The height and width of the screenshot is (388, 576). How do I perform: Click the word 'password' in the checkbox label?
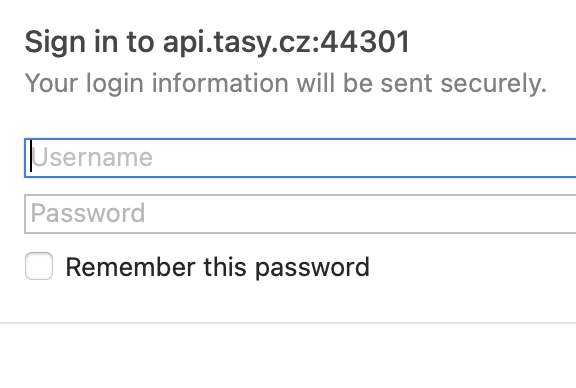tap(312, 268)
